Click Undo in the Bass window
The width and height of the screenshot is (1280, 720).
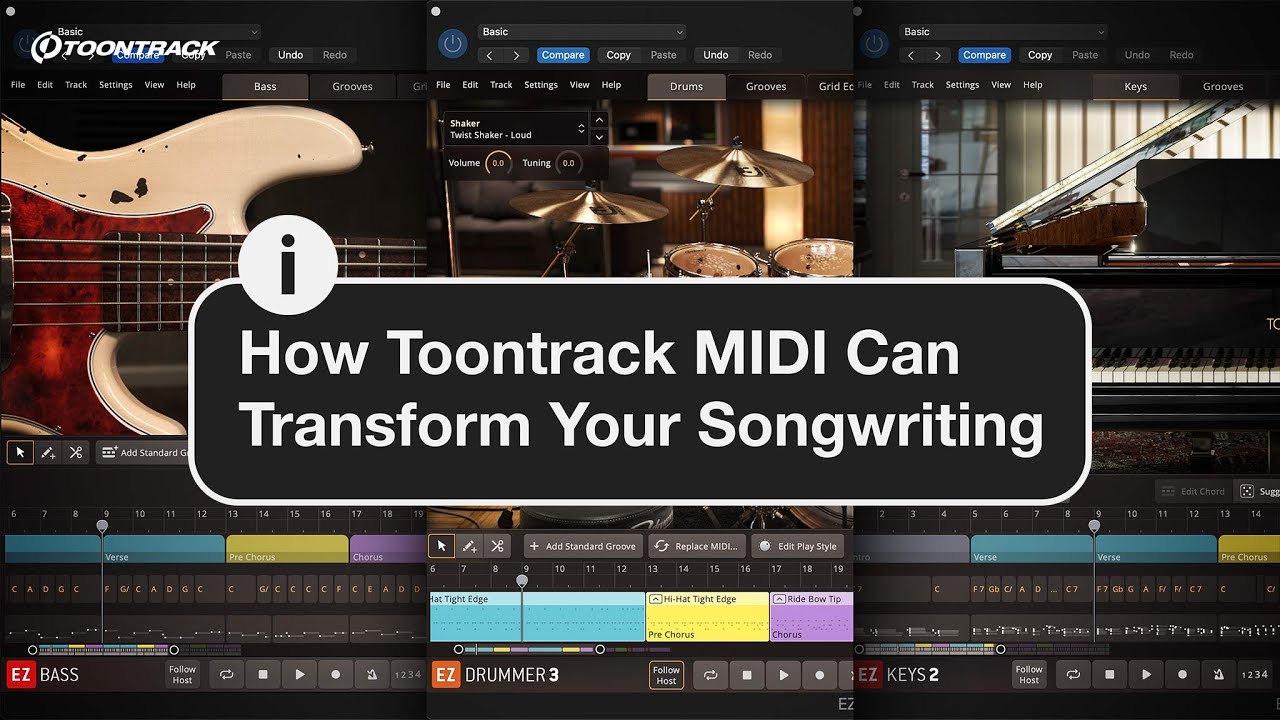point(290,55)
